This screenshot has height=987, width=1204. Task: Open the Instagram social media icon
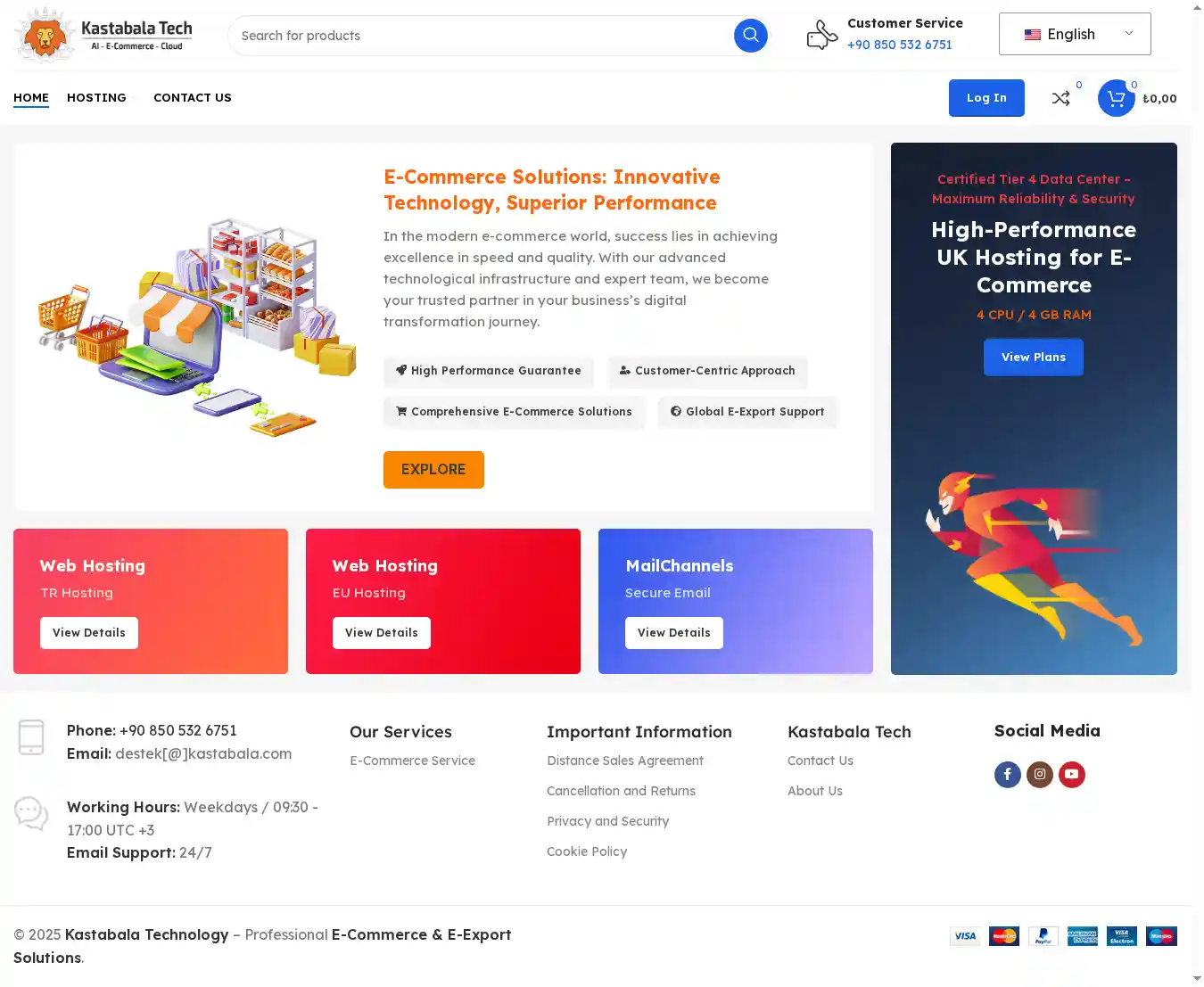(x=1039, y=774)
